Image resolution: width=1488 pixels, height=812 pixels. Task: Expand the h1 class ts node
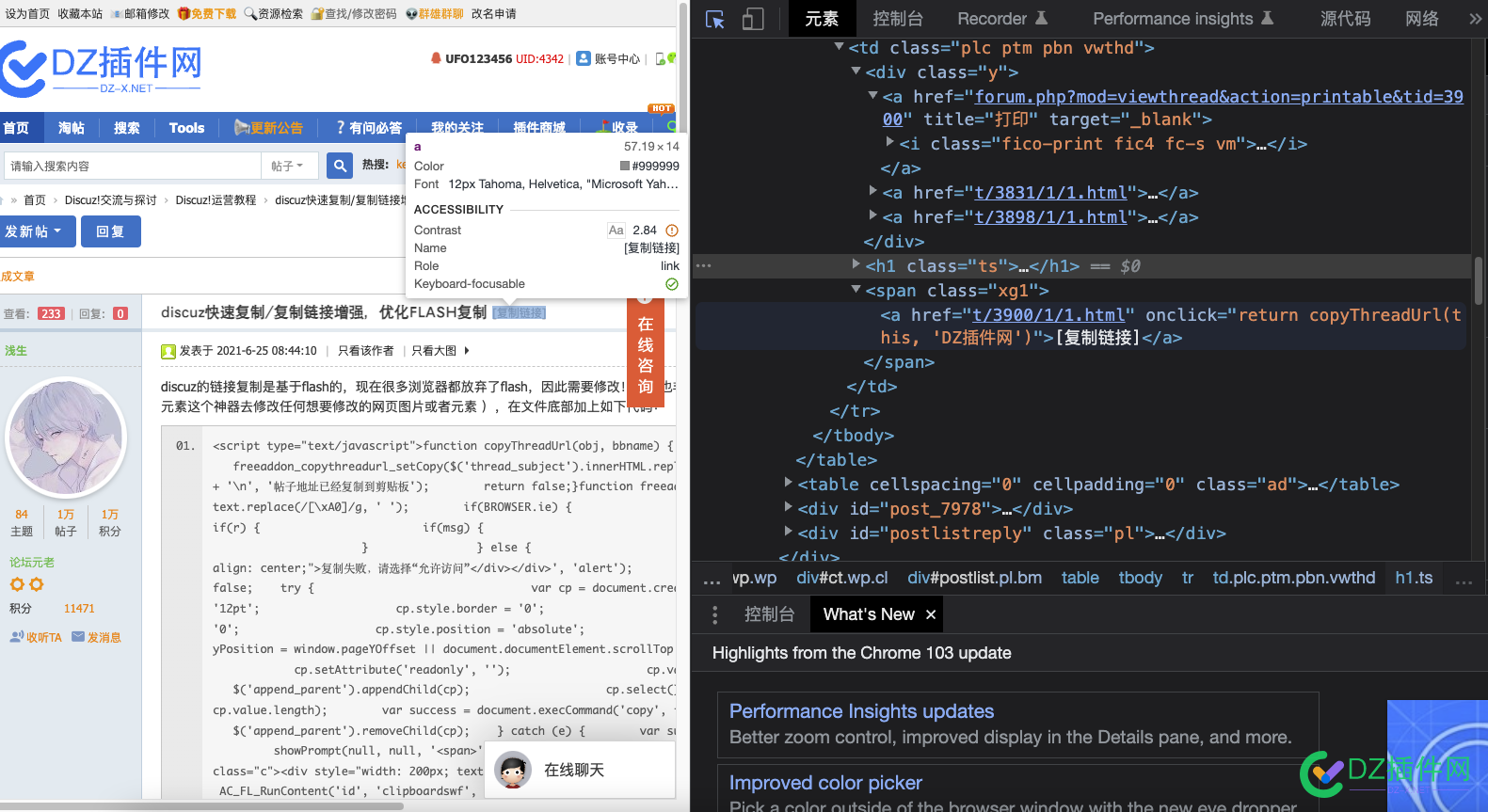856,265
